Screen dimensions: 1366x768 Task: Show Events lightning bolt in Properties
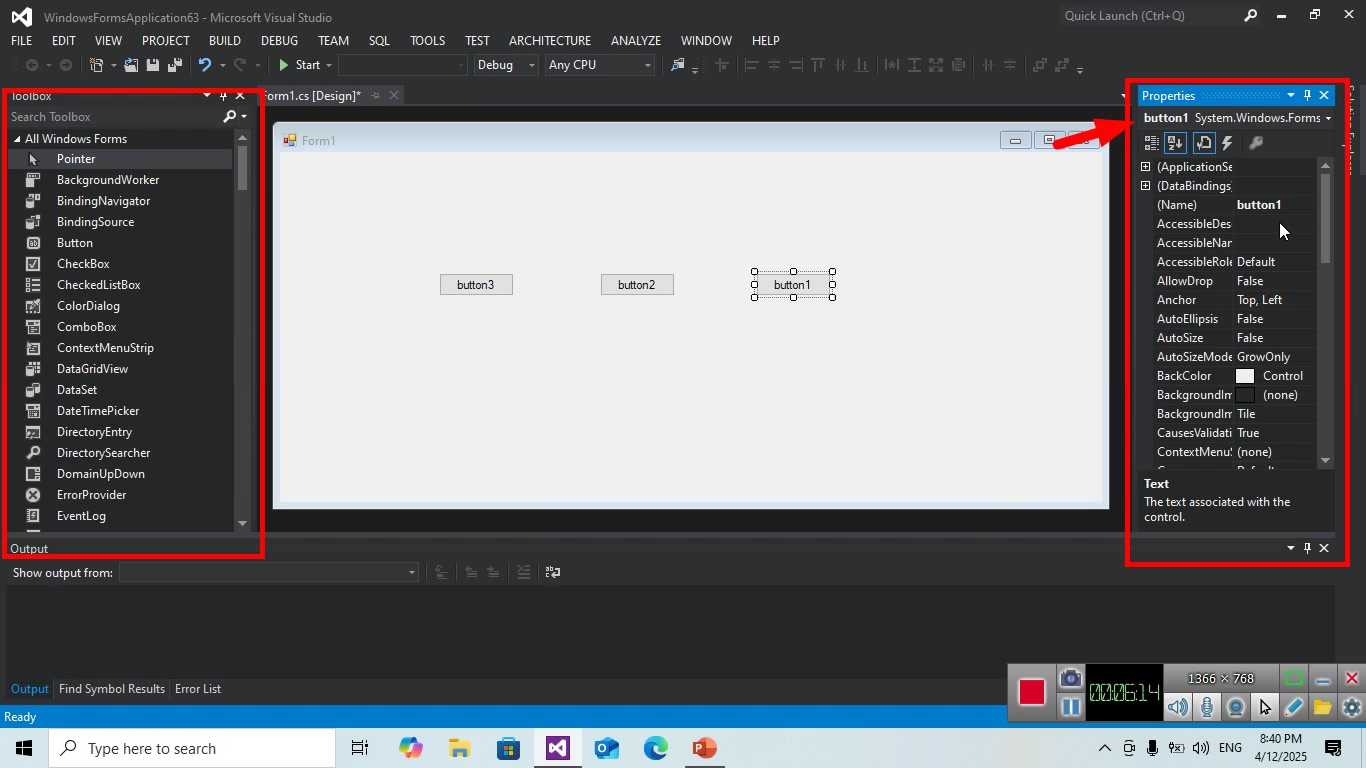(1228, 143)
